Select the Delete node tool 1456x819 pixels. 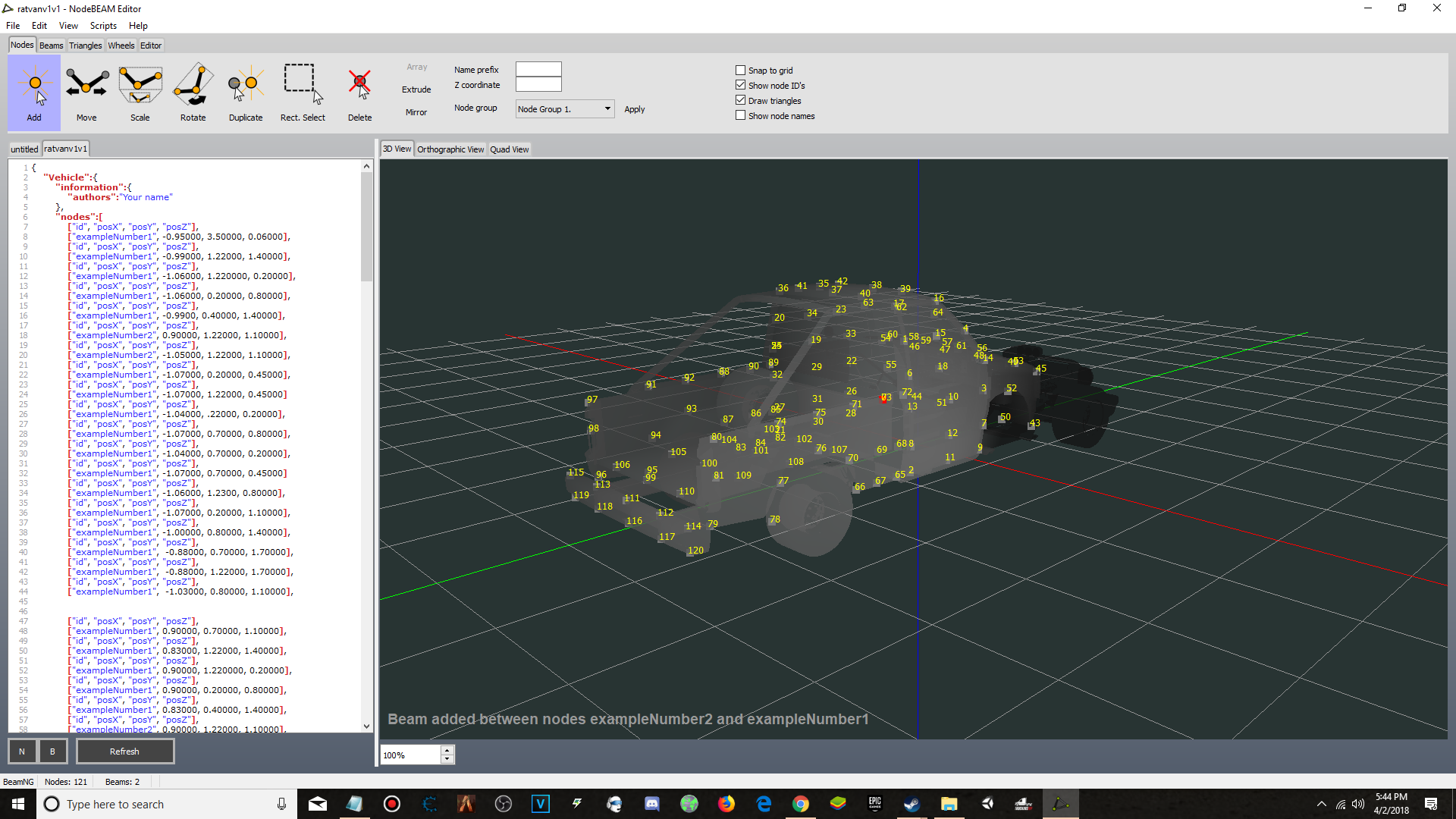(360, 92)
